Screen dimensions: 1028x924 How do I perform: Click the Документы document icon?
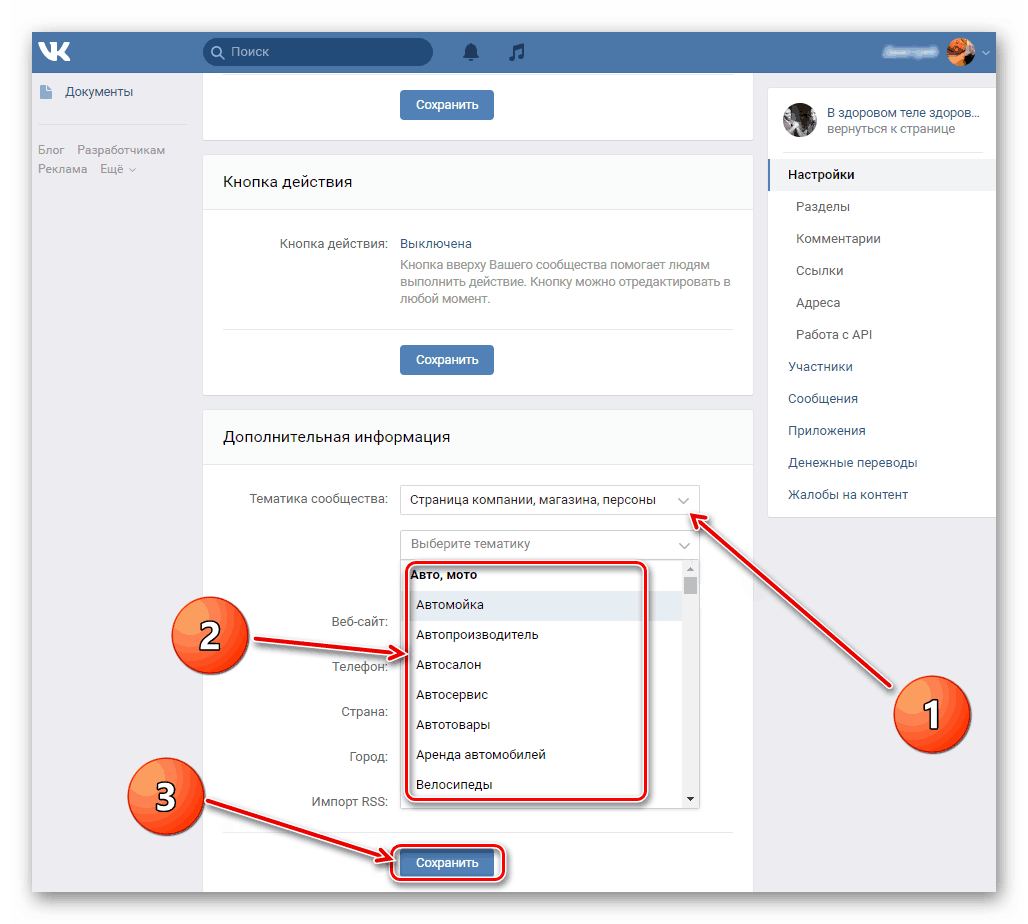pyautogui.click(x=46, y=92)
